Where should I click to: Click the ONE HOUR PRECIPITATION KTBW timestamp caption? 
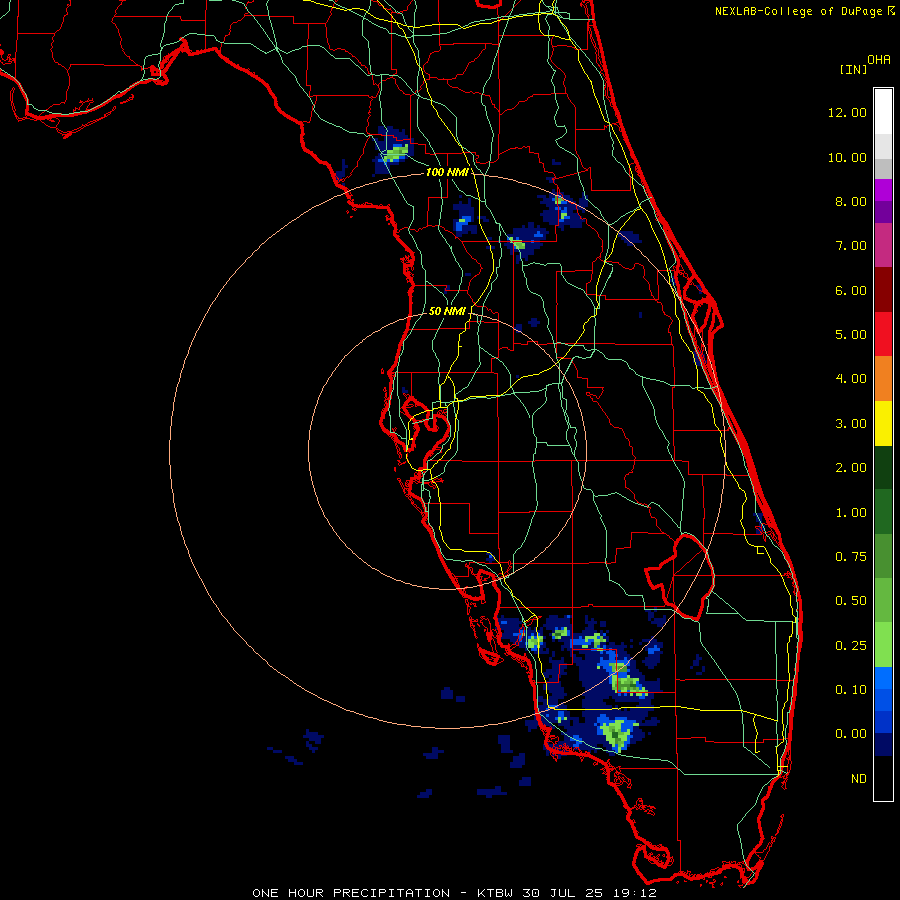454,893
